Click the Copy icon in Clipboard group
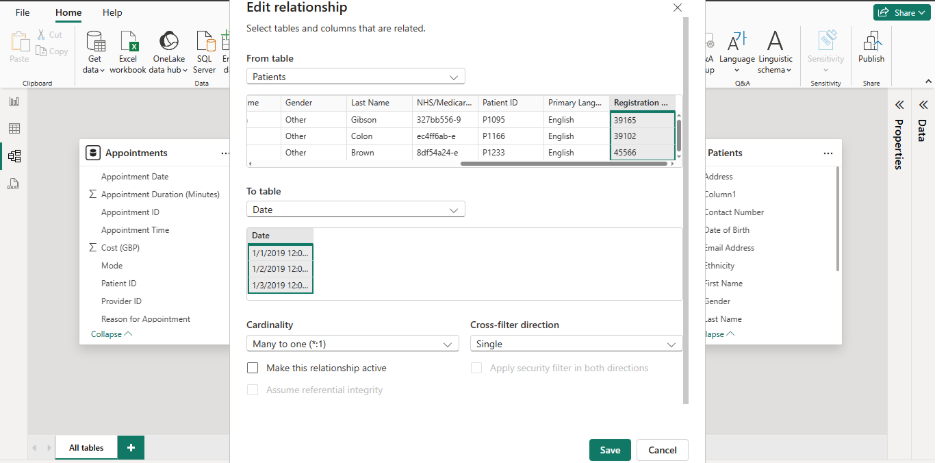The image size is (936, 463). click(x=41, y=51)
